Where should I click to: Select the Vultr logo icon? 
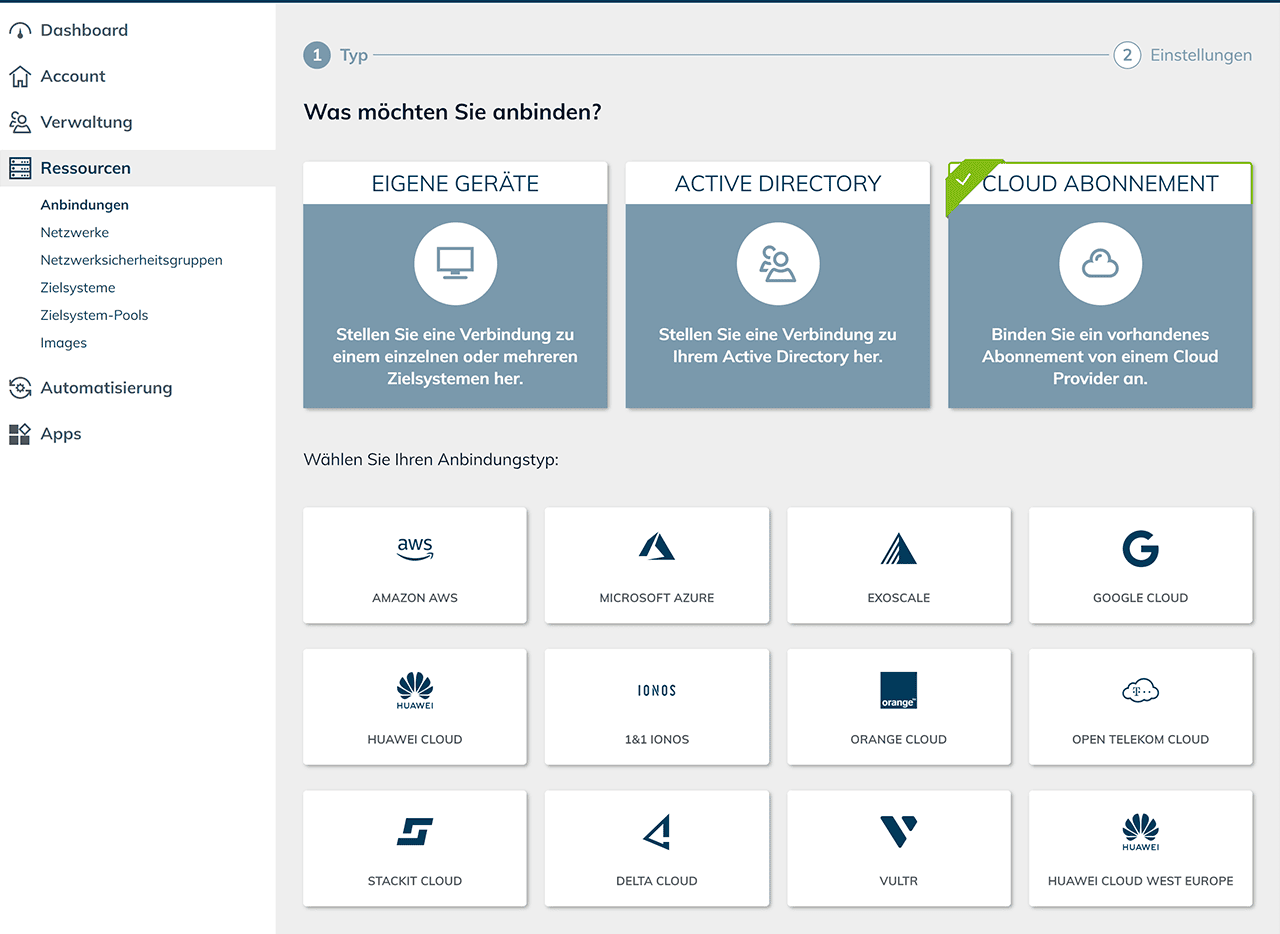coord(898,832)
